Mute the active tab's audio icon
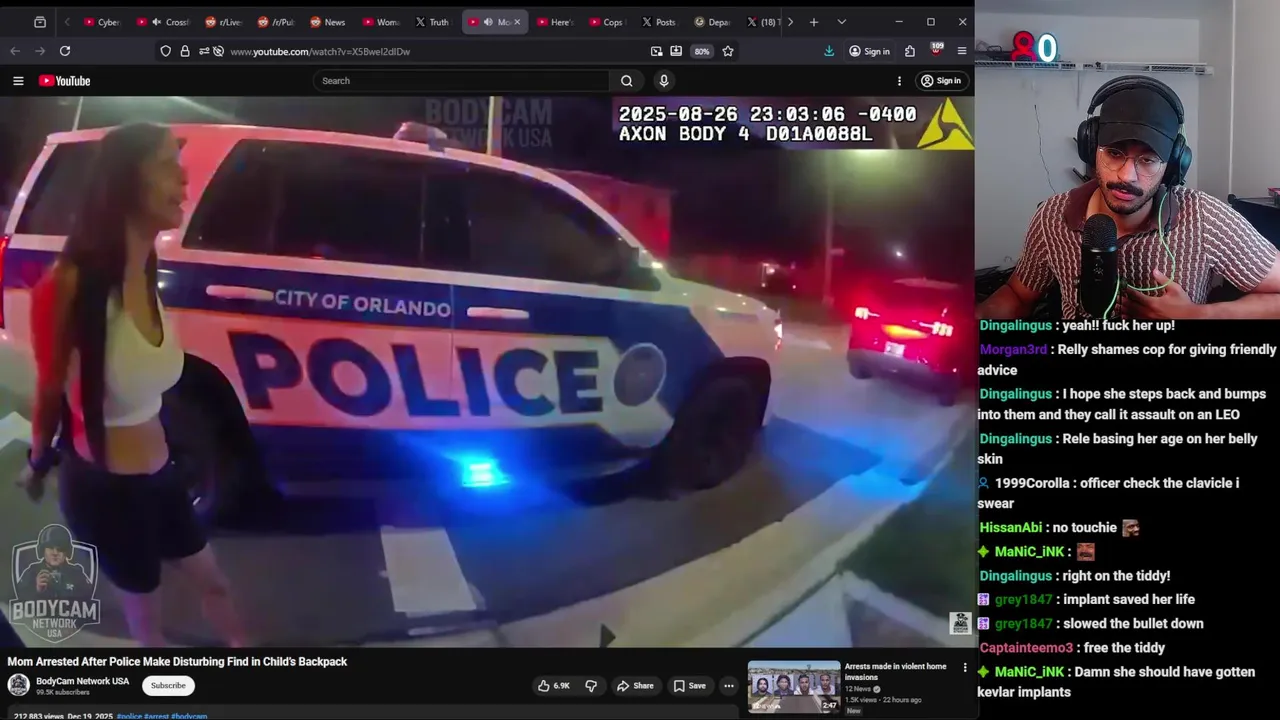Image resolution: width=1280 pixels, height=720 pixels. point(489,22)
